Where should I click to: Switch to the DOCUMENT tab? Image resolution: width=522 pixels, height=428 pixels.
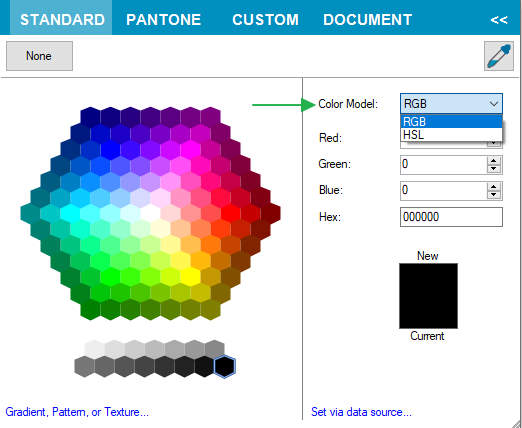pyautogui.click(x=368, y=20)
